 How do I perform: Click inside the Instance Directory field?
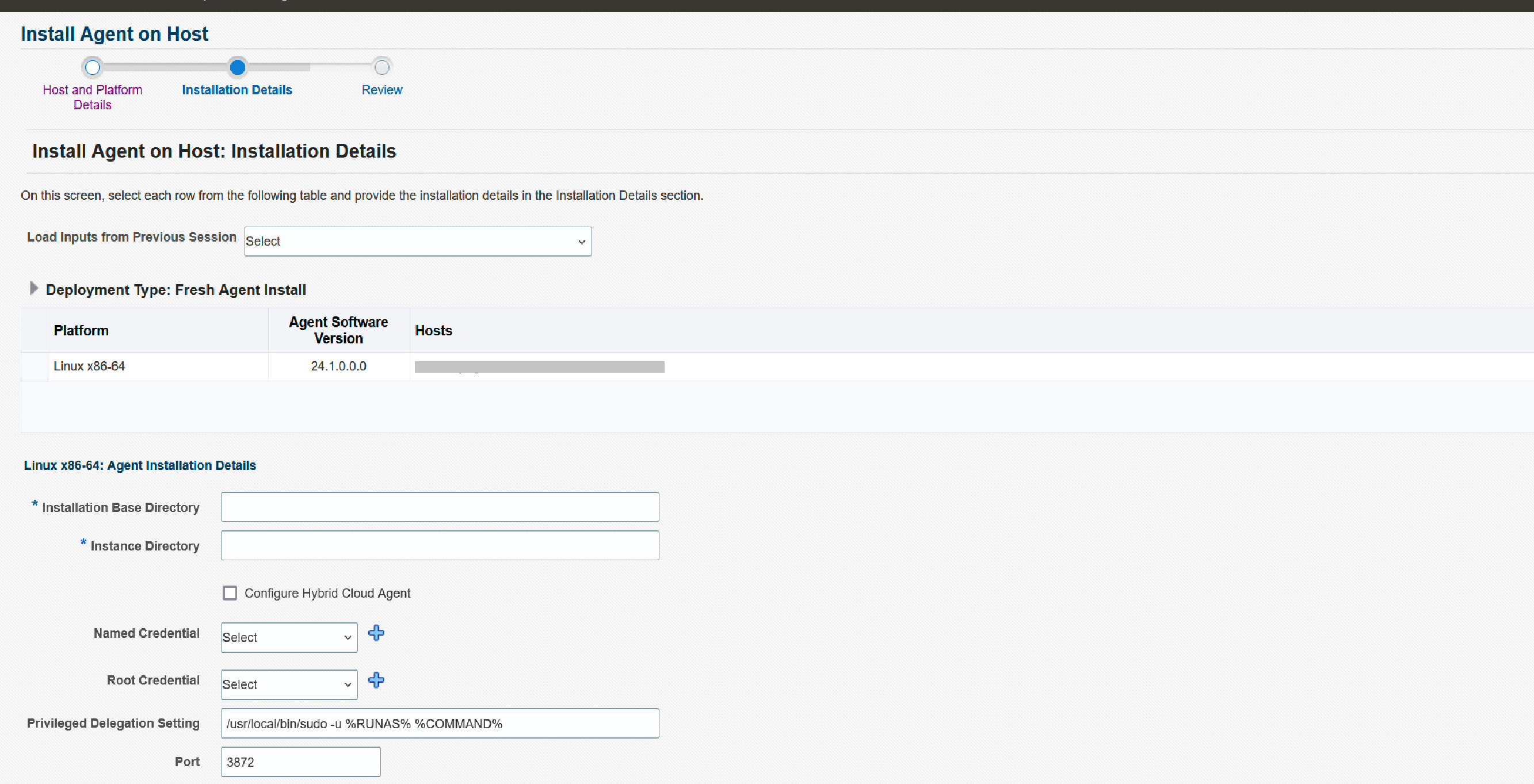(439, 545)
